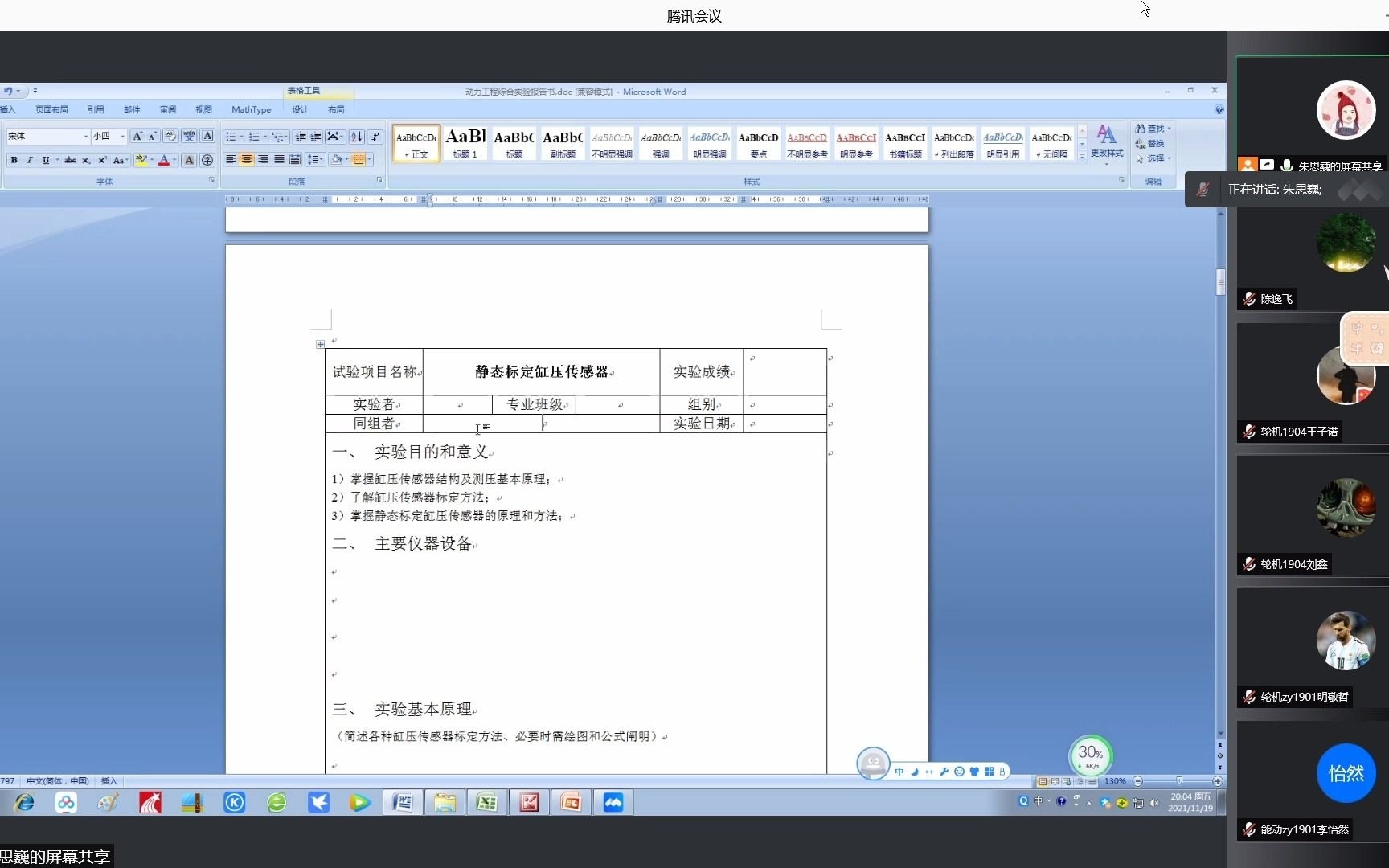Open the MathType ribbon tab
This screenshot has width=1389, height=868.
coord(251,109)
